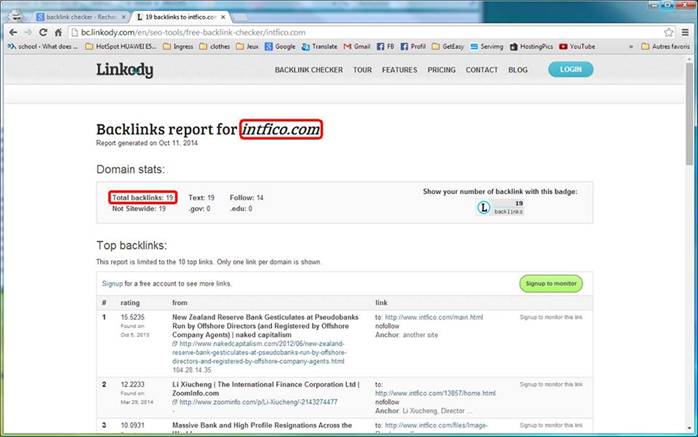Click the 19 backlinks badge
The width and height of the screenshot is (698, 437).
click(501, 207)
